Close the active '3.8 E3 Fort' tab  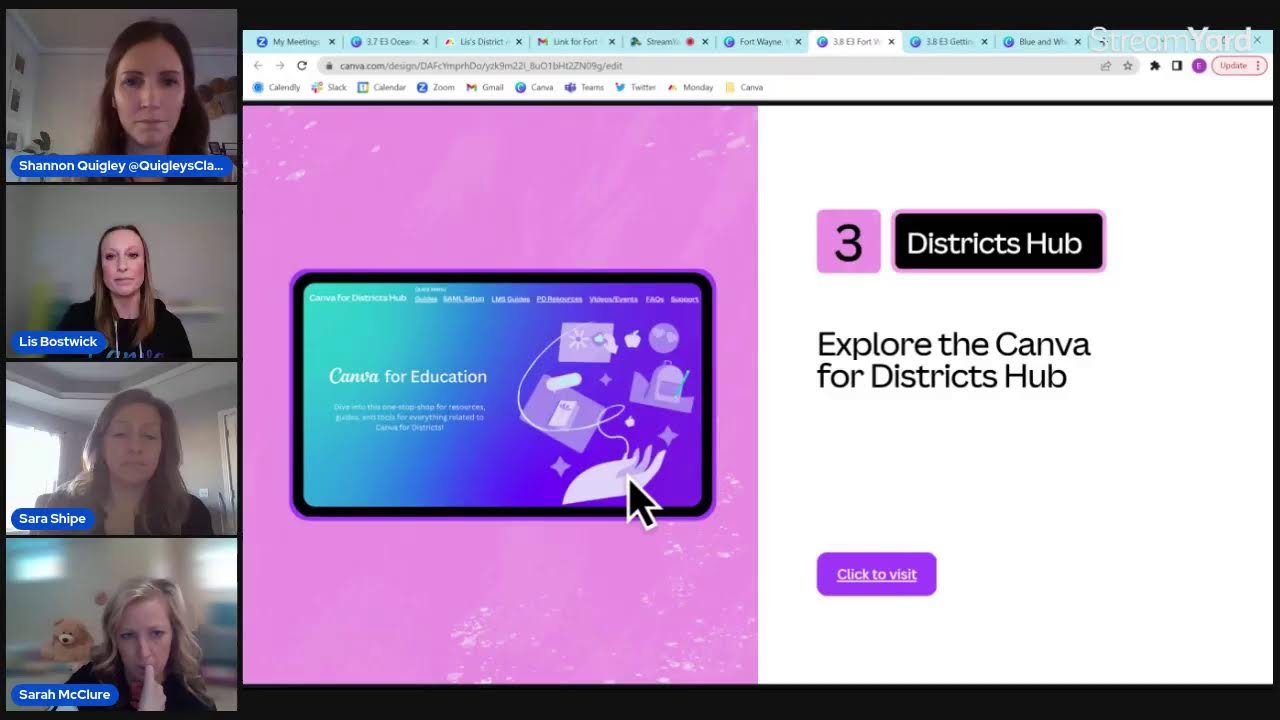(891, 42)
